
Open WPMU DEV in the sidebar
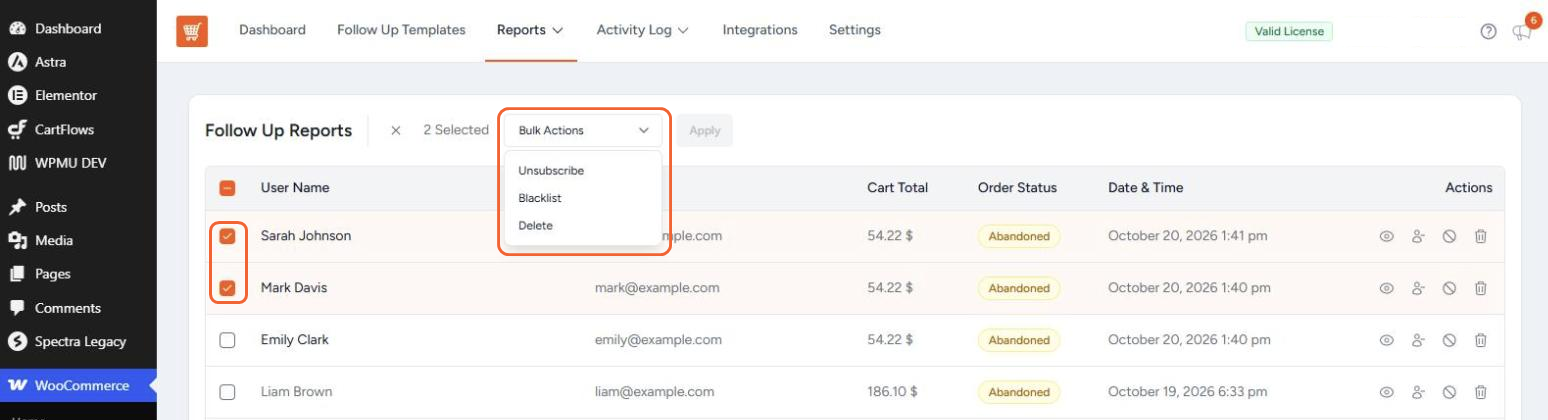tap(70, 162)
